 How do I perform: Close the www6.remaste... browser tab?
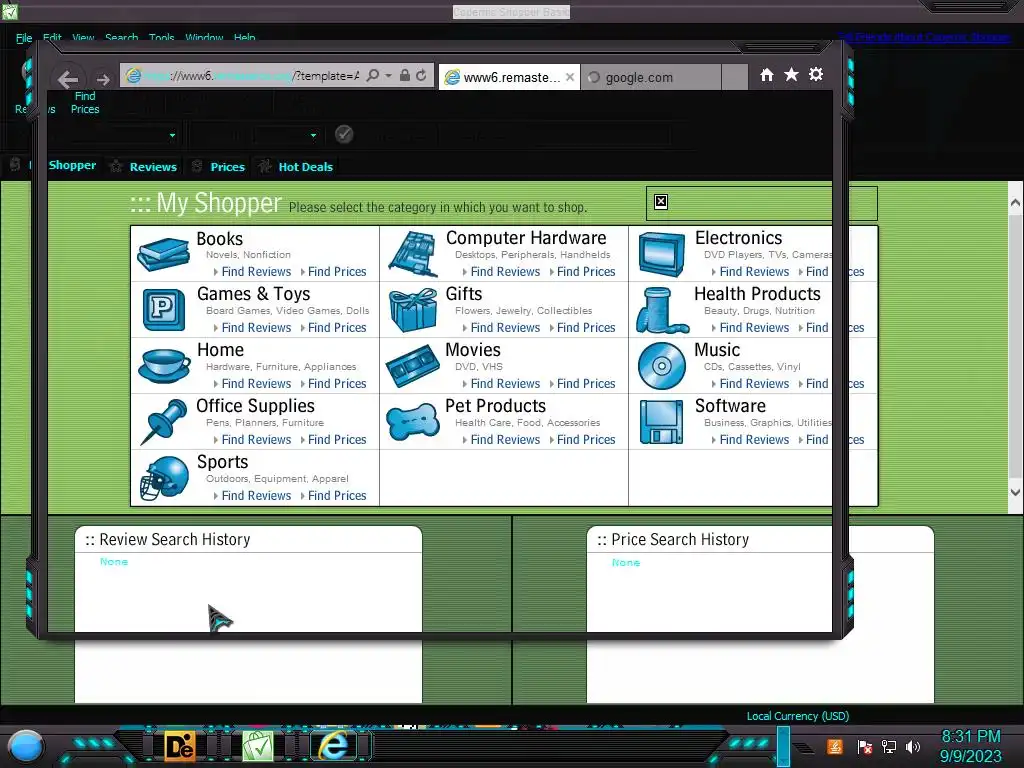click(570, 77)
